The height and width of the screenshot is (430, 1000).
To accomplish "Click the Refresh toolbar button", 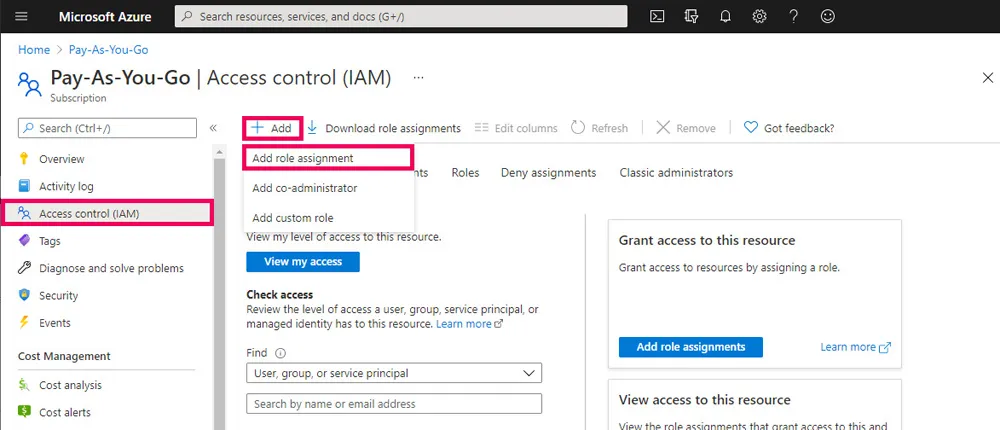I will 599,128.
